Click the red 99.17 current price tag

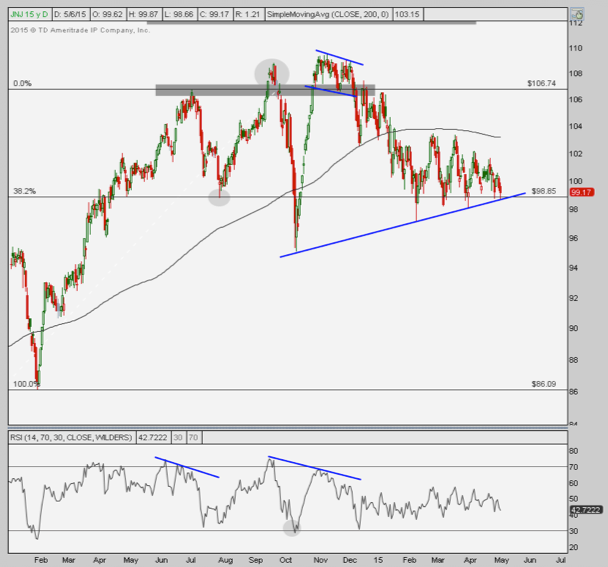click(582, 191)
